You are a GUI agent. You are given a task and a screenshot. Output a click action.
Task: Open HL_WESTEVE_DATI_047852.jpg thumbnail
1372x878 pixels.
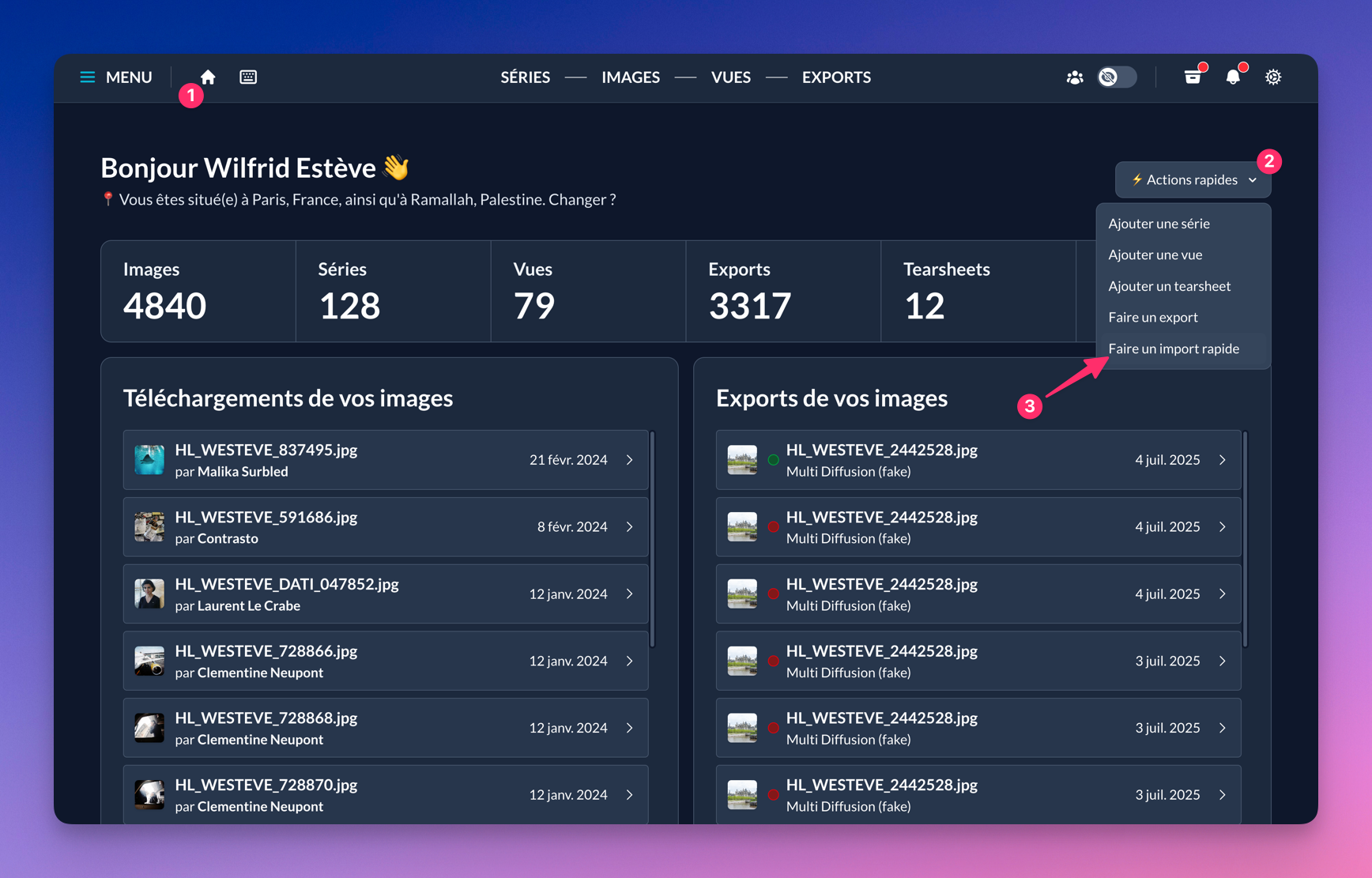(149, 593)
